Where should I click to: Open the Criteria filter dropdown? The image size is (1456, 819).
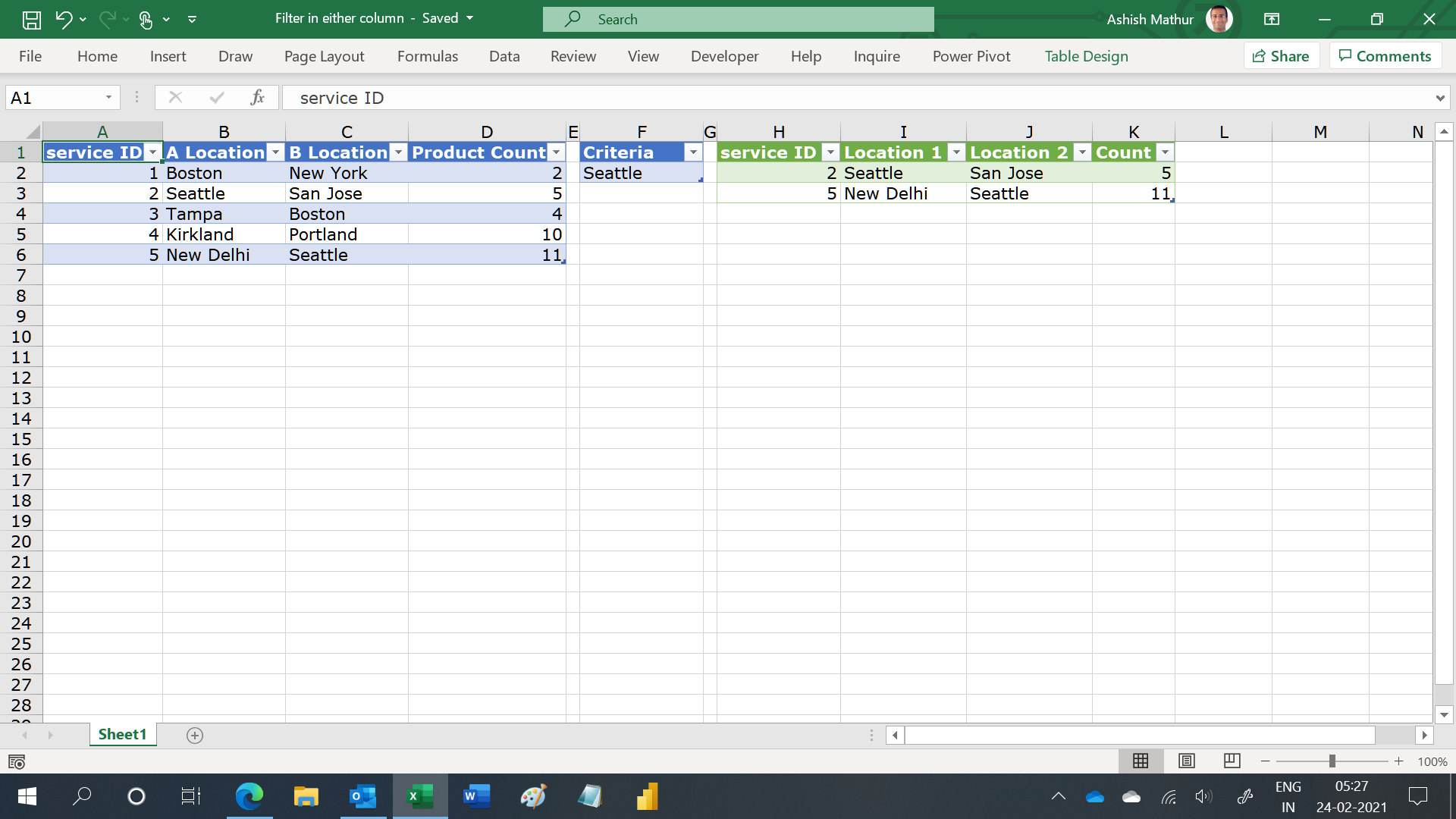693,152
